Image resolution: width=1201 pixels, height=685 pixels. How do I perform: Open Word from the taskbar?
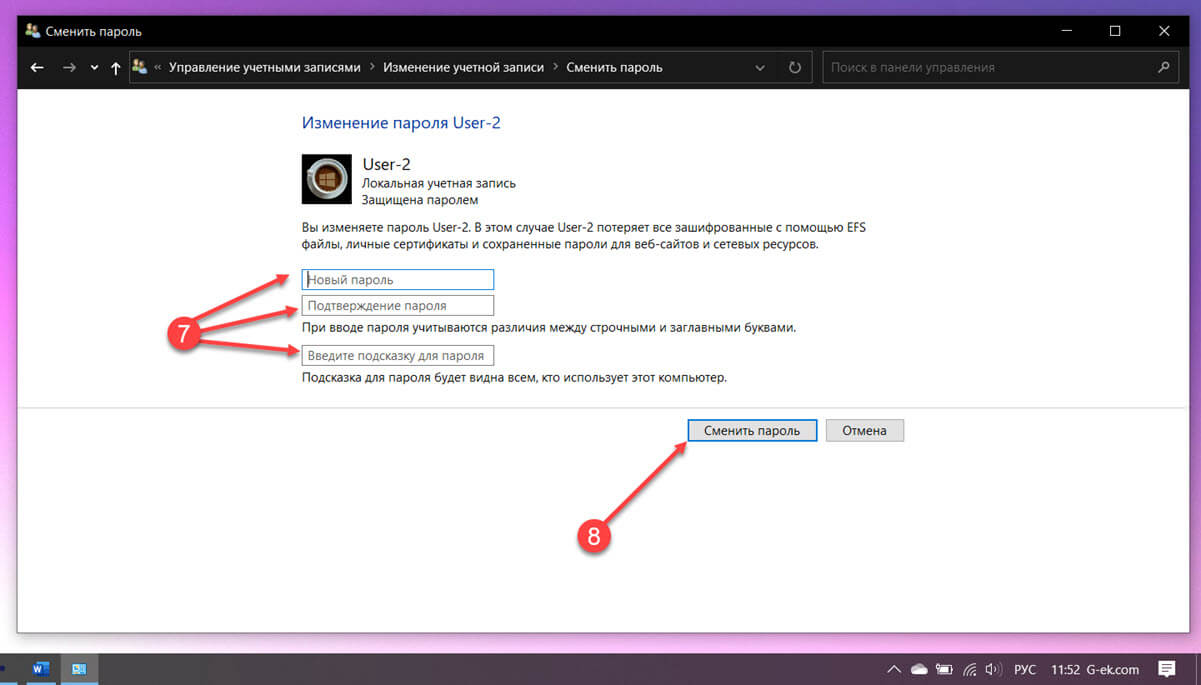pos(41,669)
